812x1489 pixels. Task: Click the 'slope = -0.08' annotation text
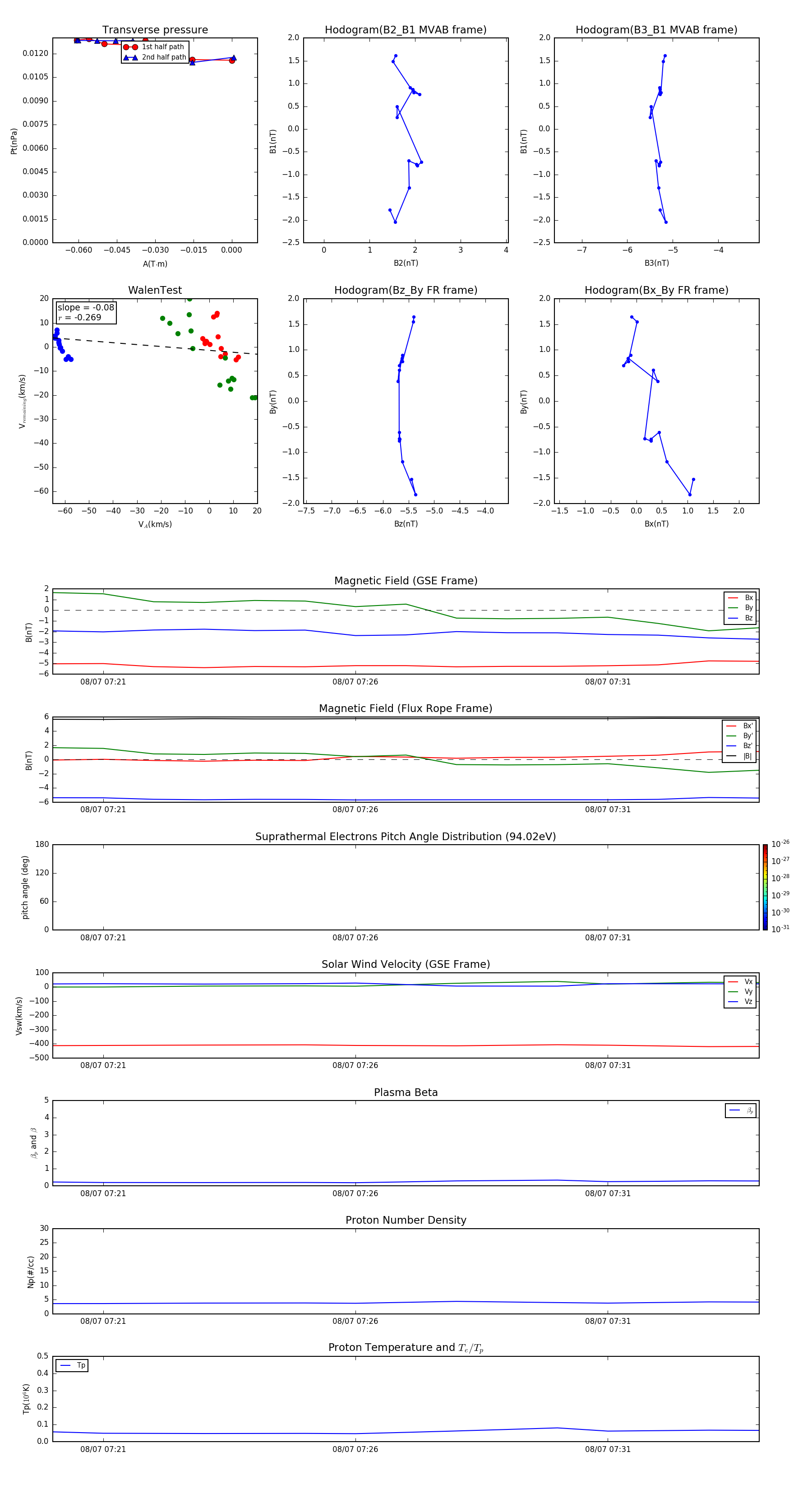[86, 308]
